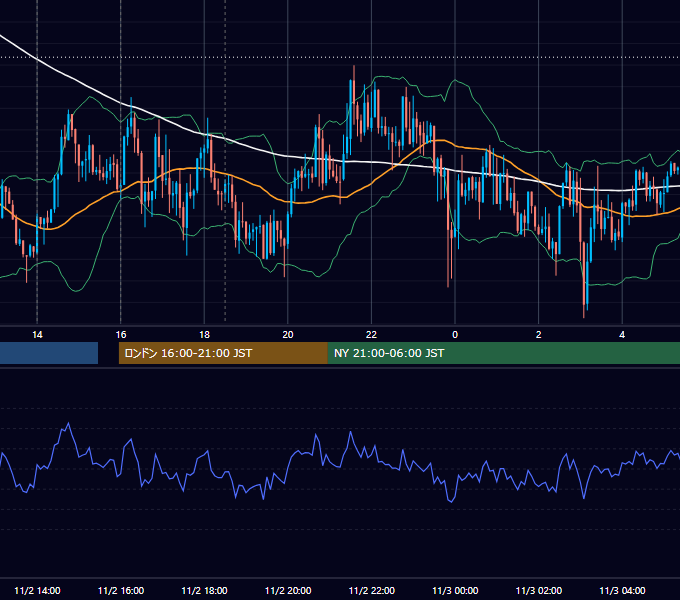Click the 0 hour axis label
The height and width of the screenshot is (600, 680).
[x=455, y=335]
